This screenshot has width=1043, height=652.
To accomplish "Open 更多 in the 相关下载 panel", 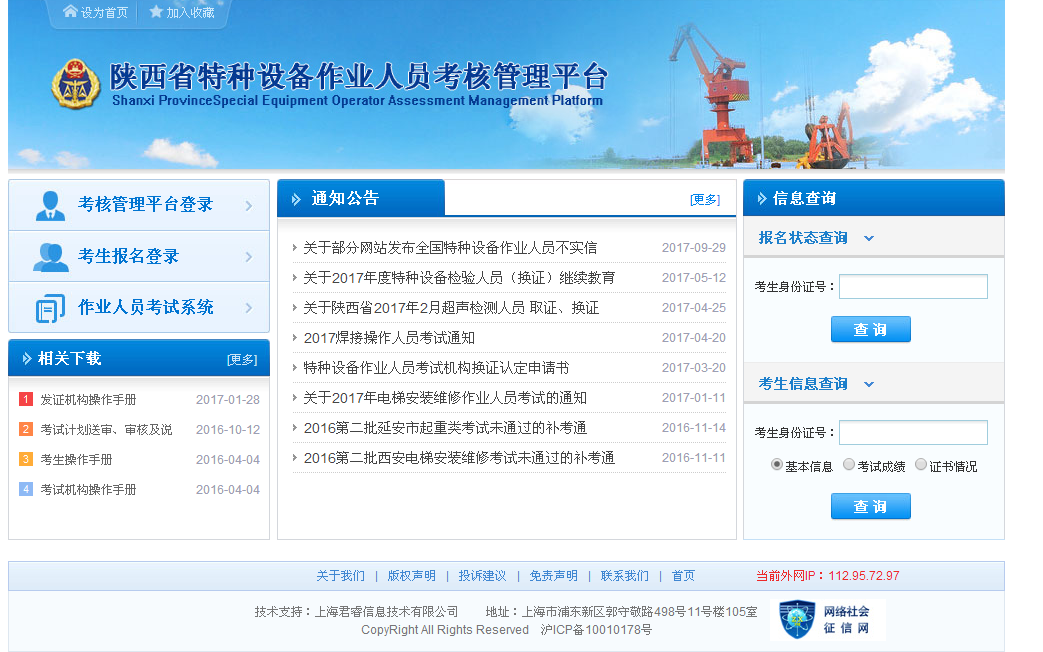I will coord(242,359).
